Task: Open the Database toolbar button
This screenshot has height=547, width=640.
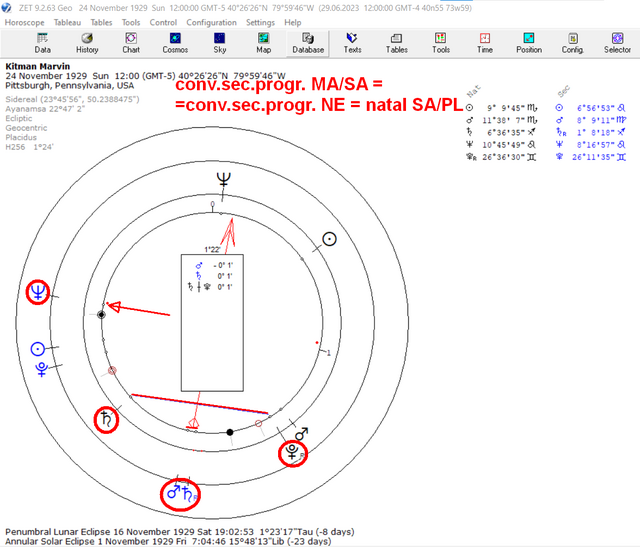Action: (x=308, y=43)
